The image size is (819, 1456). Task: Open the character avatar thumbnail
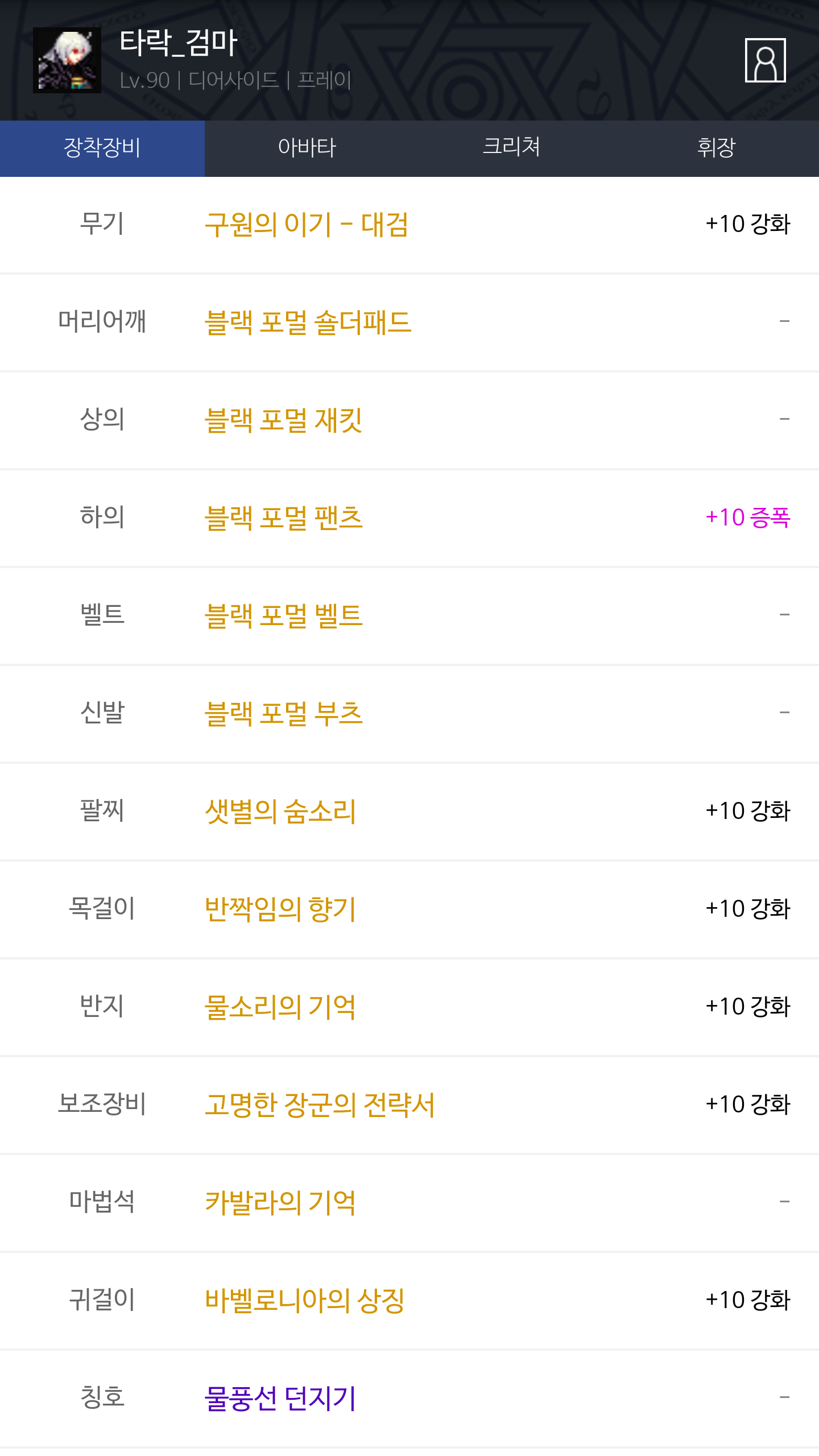(67, 60)
